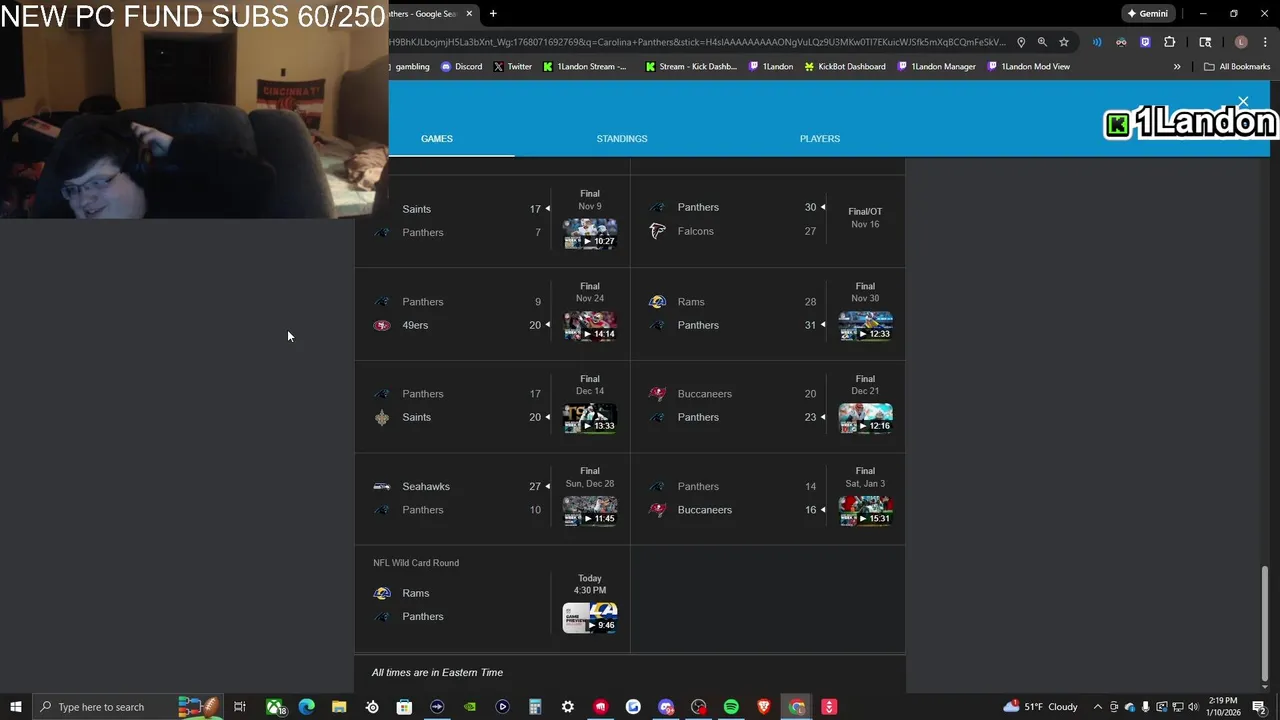1280x720 pixels.
Task: Bookmark this page with the star icon
Action: [x=1064, y=42]
